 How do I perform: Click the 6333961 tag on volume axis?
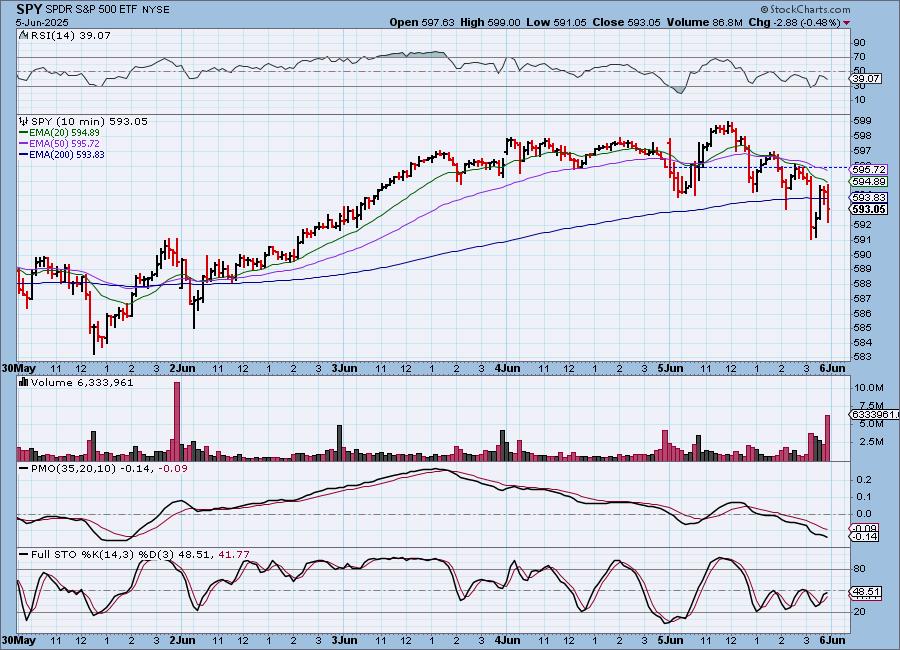point(874,415)
